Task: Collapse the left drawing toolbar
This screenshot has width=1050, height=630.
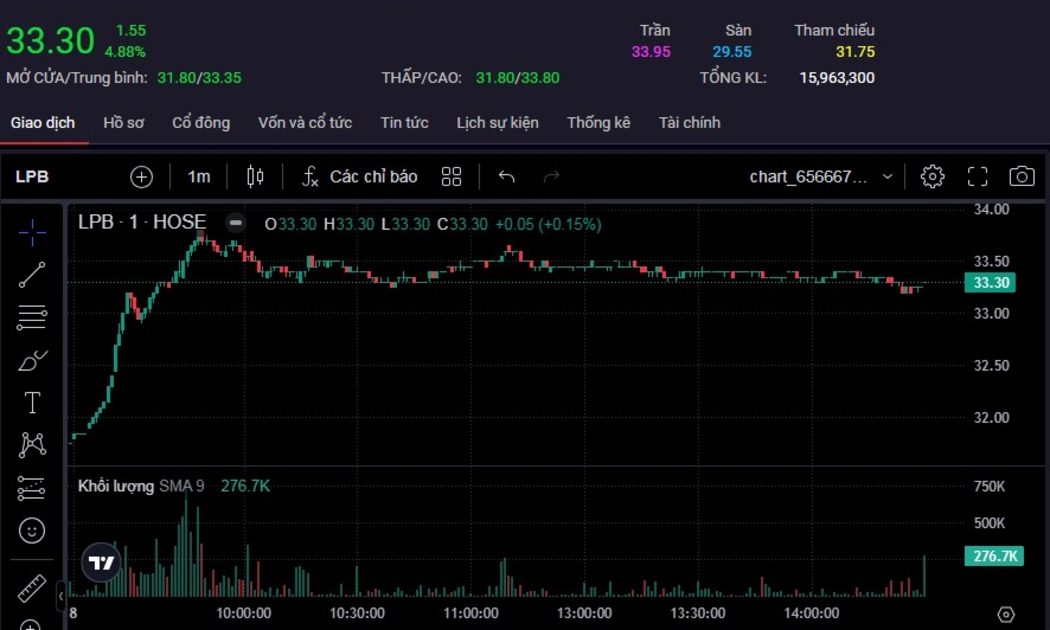Action: click(x=60, y=596)
